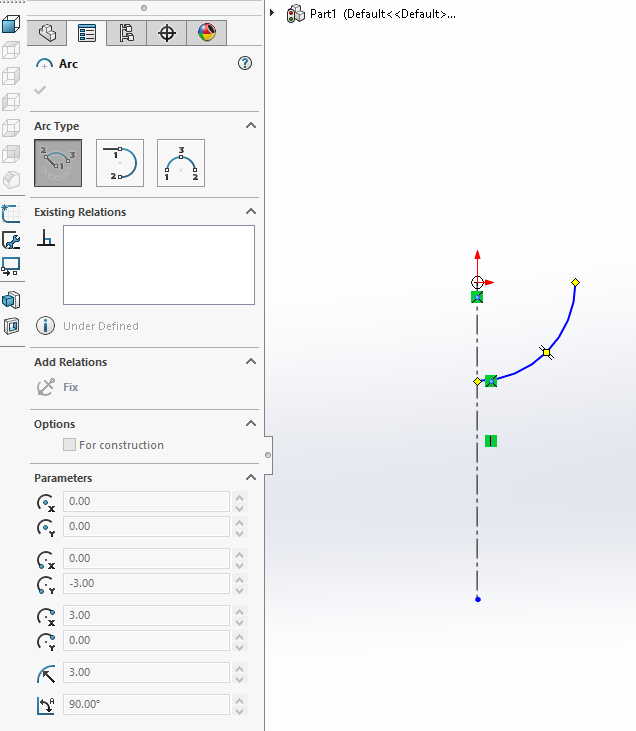This screenshot has height=731, width=636.
Task: Click the Part1 (Default<<Default>... tree item
Action: point(383,14)
